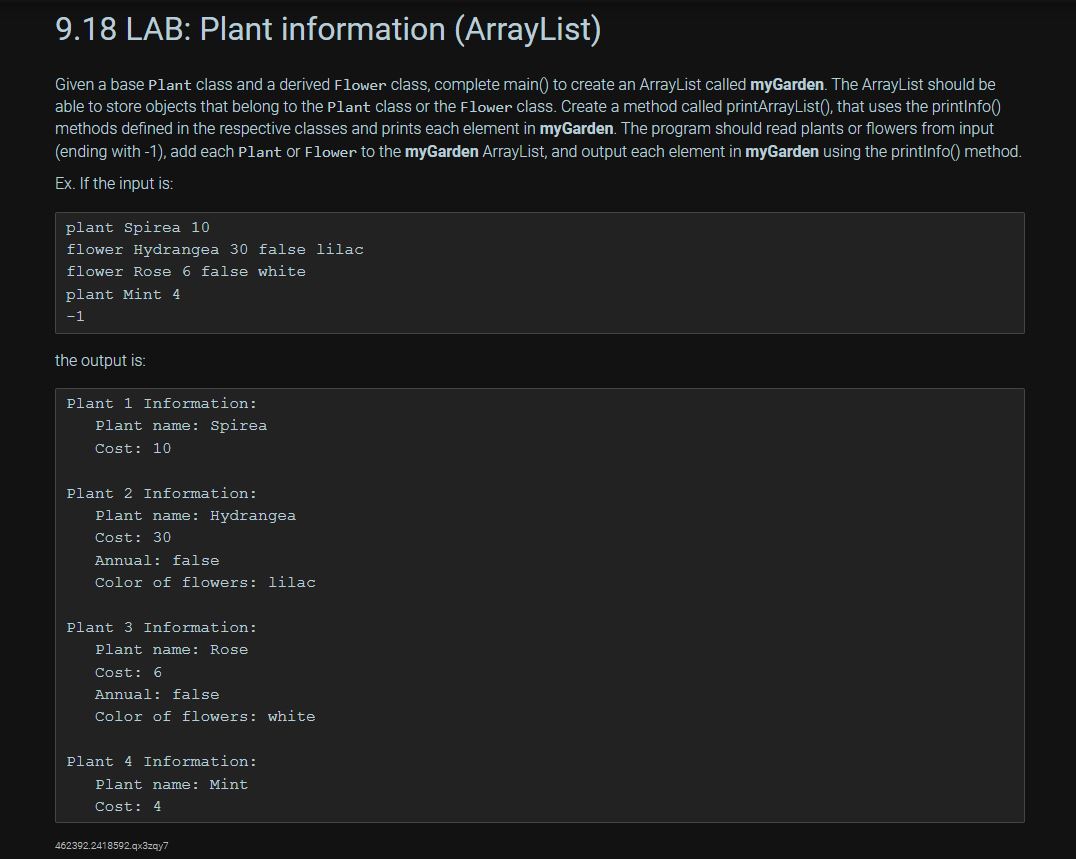The image size is (1076, 859).
Task: Click the "Plant name: Mint" output line
Action: 171,784
